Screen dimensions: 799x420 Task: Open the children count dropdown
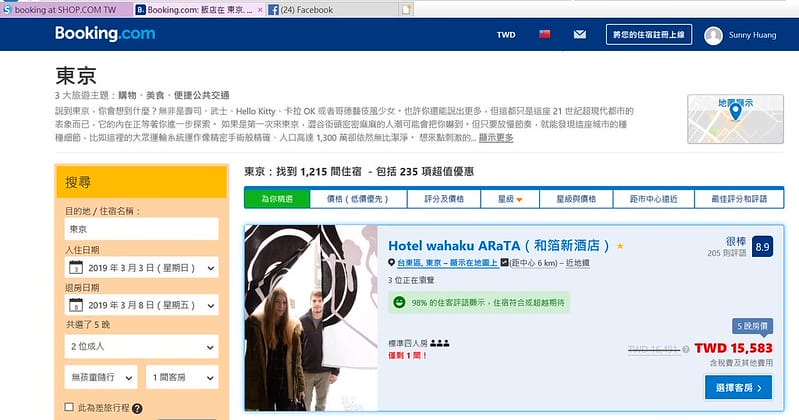[x=101, y=377]
